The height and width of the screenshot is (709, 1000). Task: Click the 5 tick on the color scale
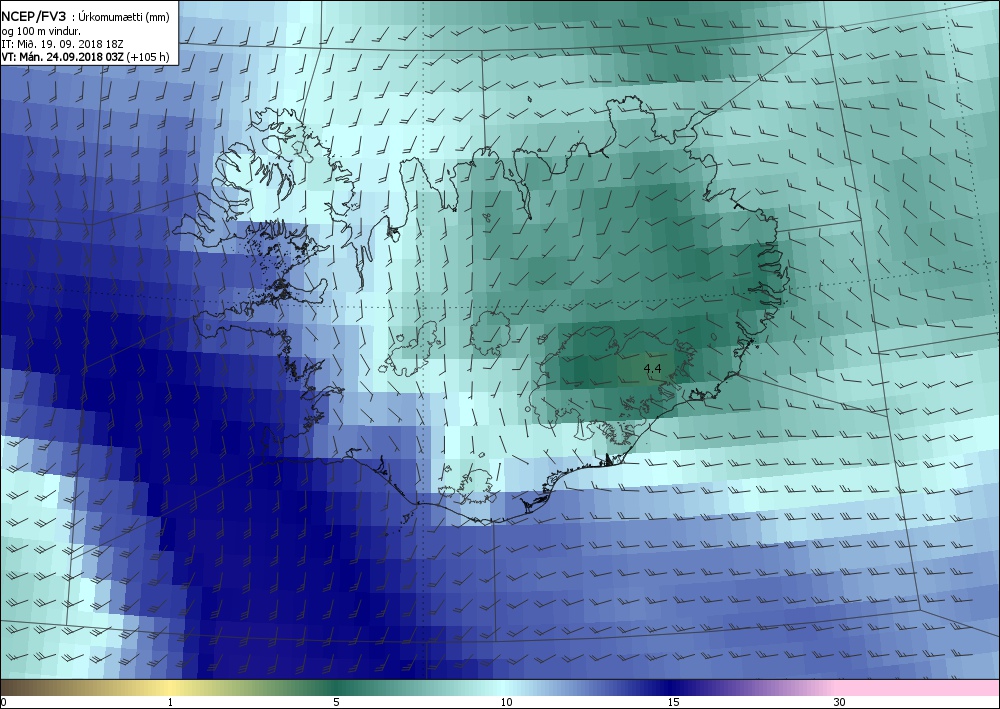pos(336,702)
